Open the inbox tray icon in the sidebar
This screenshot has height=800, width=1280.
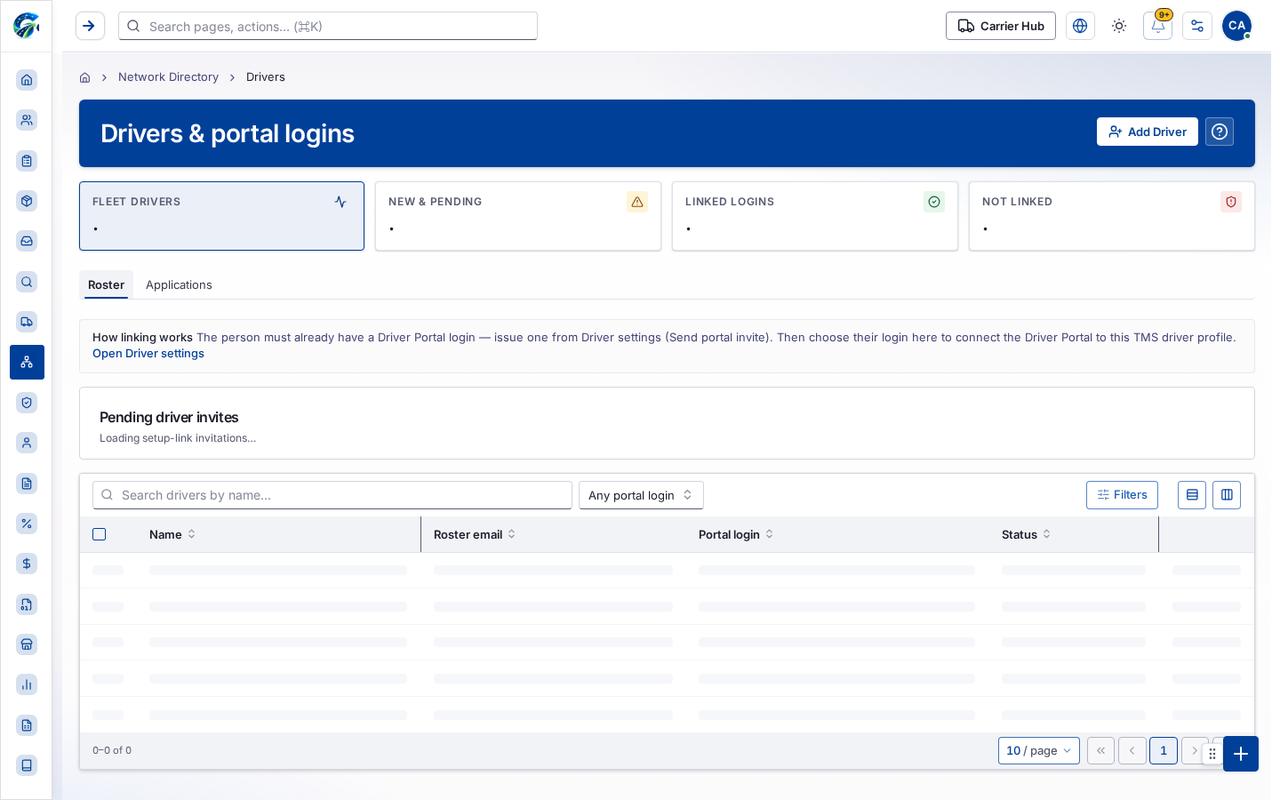point(27,241)
